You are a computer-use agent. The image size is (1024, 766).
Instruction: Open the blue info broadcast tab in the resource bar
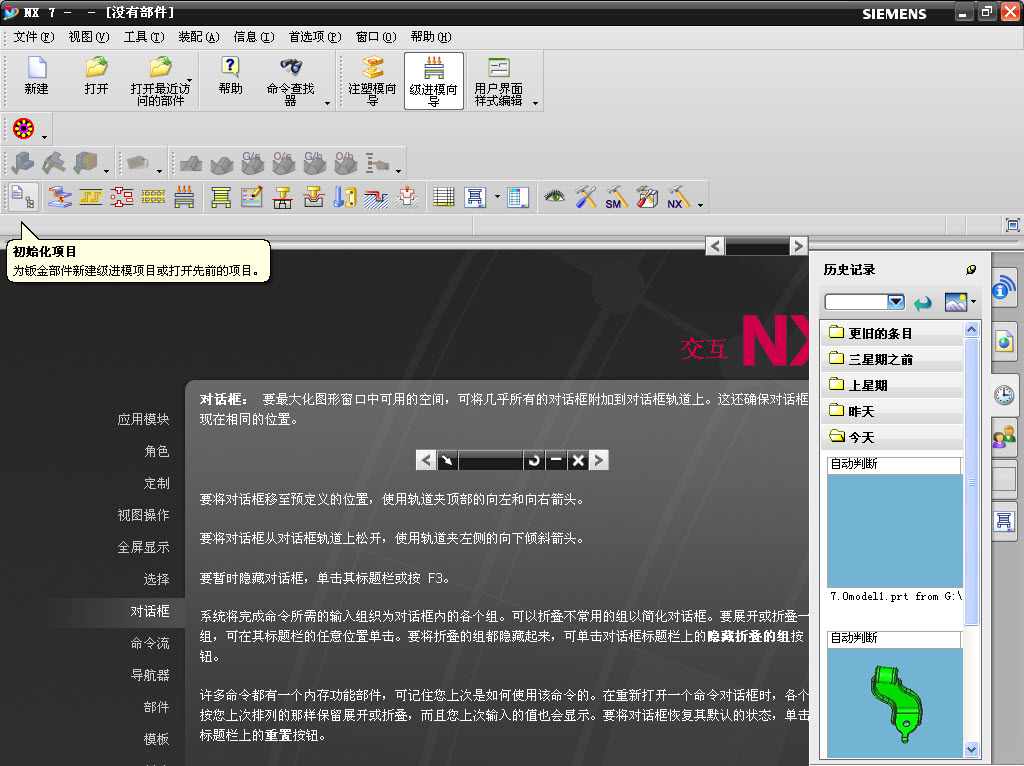1004,287
